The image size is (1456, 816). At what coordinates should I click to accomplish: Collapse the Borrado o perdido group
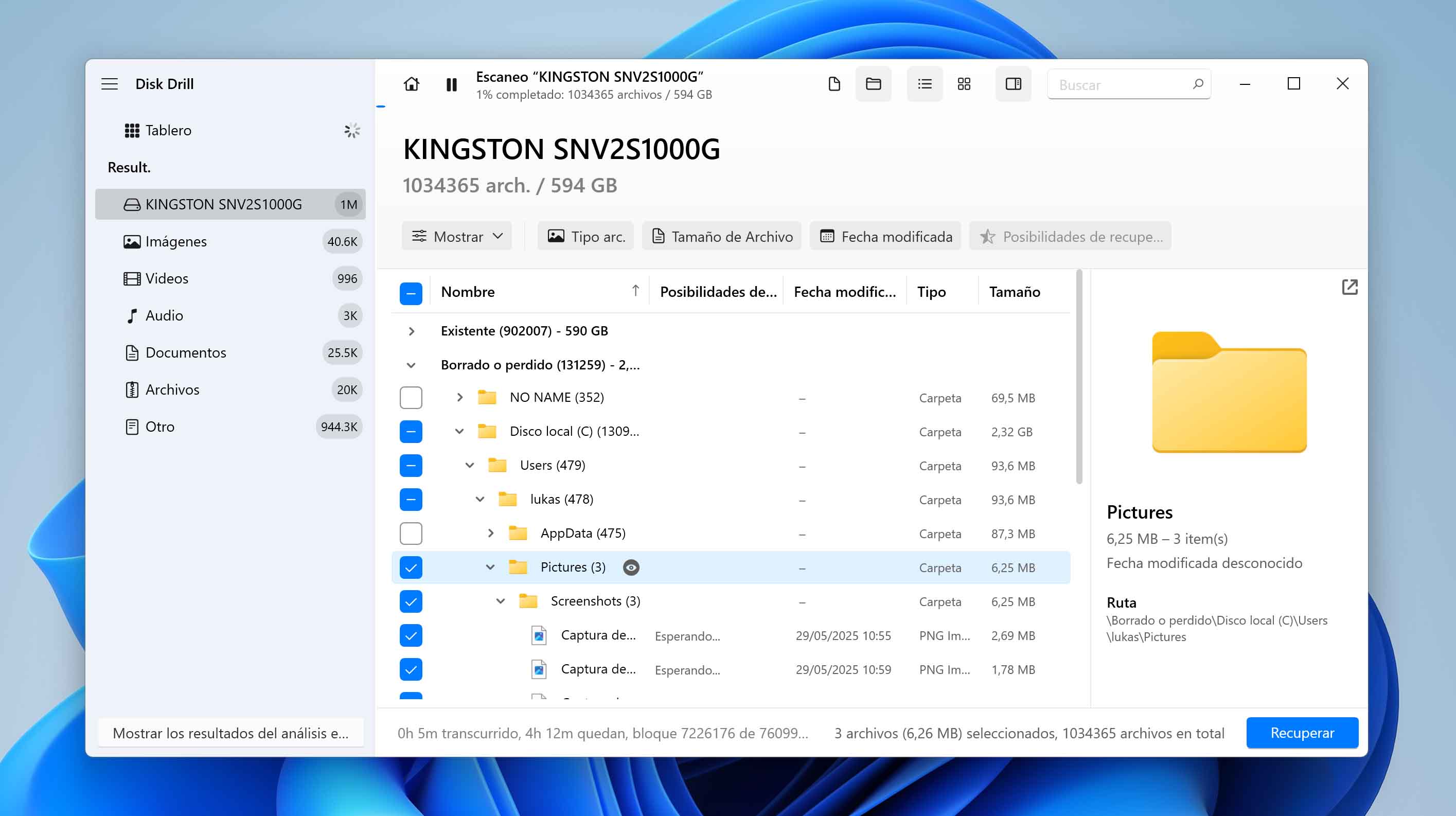(x=412, y=365)
